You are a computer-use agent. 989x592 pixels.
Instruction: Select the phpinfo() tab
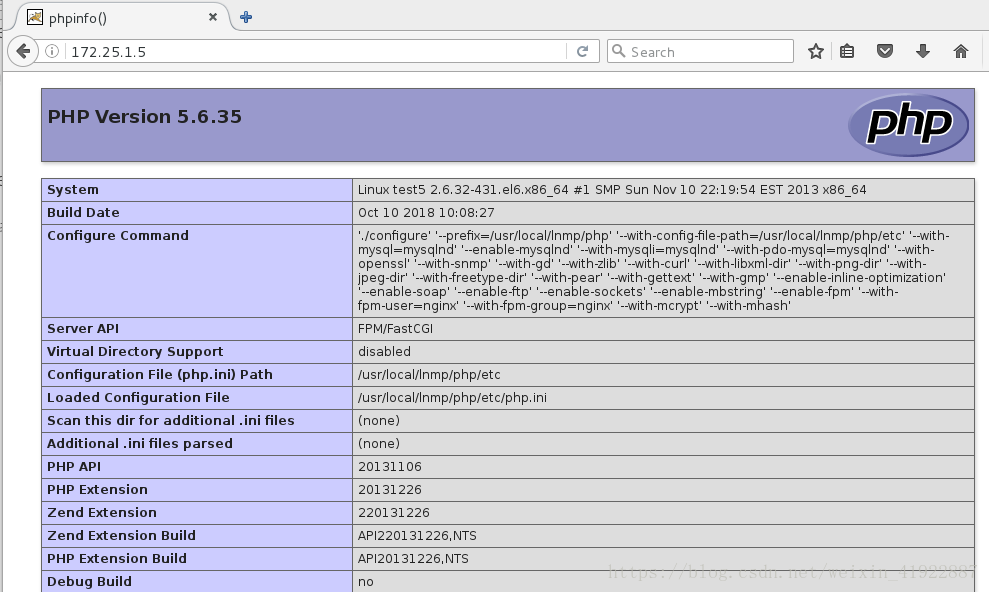[123, 17]
